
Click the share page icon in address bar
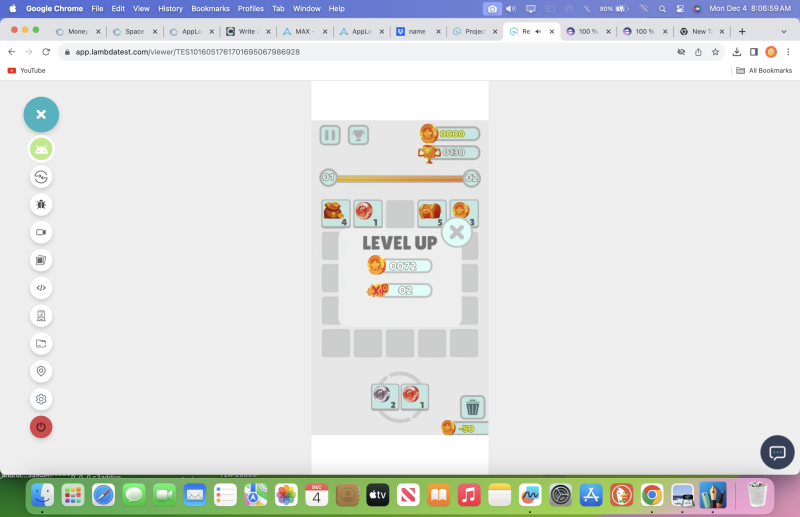[698, 52]
